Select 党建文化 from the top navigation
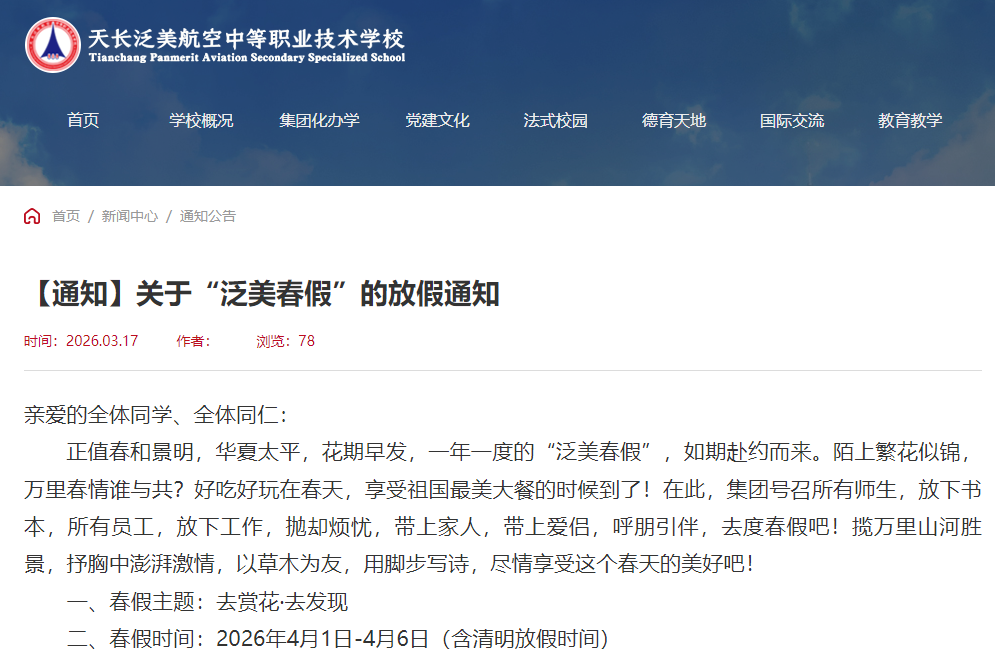The width and height of the screenshot is (995, 659). pyautogui.click(x=437, y=121)
